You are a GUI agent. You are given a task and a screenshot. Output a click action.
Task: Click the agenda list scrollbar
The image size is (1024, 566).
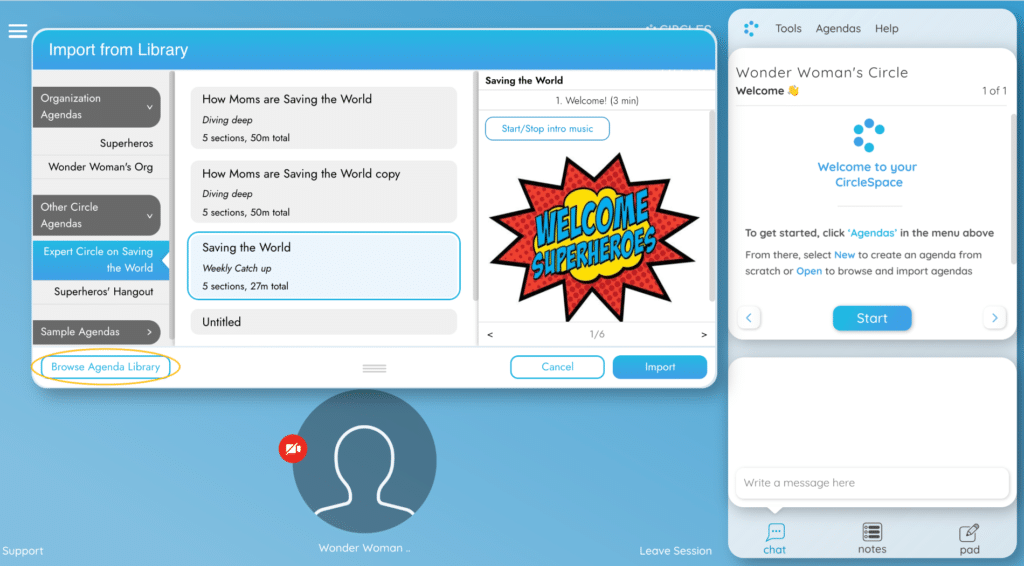point(476,186)
